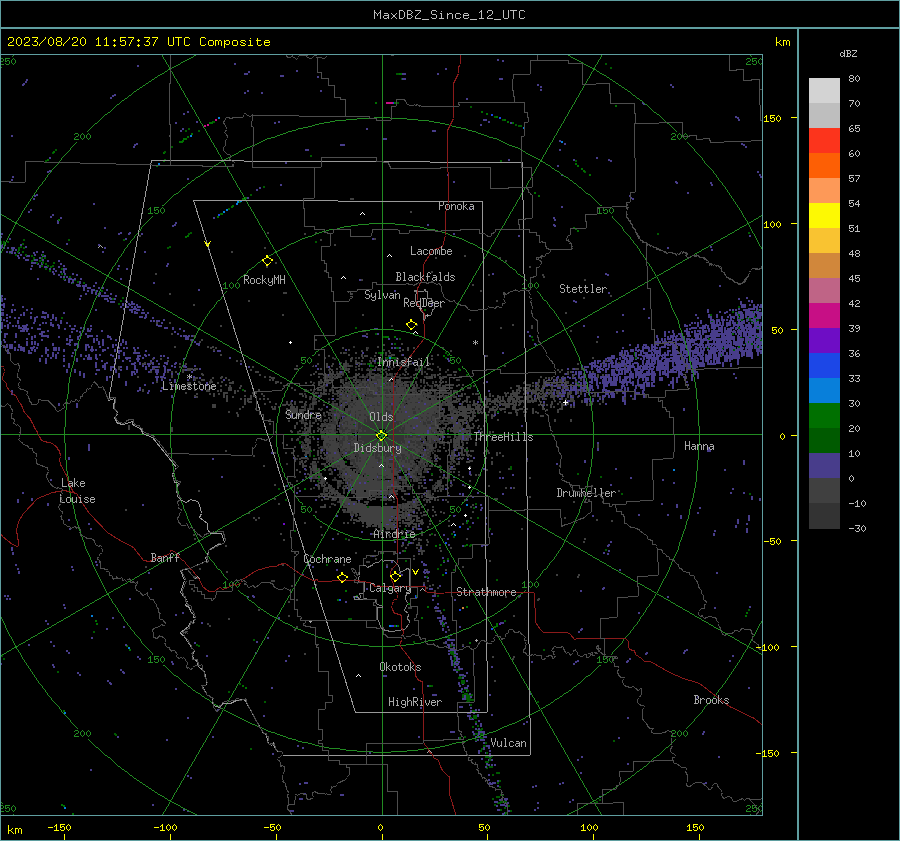This screenshot has width=900, height=841.
Task: Click the Strathmore city label
Action: 486,592
